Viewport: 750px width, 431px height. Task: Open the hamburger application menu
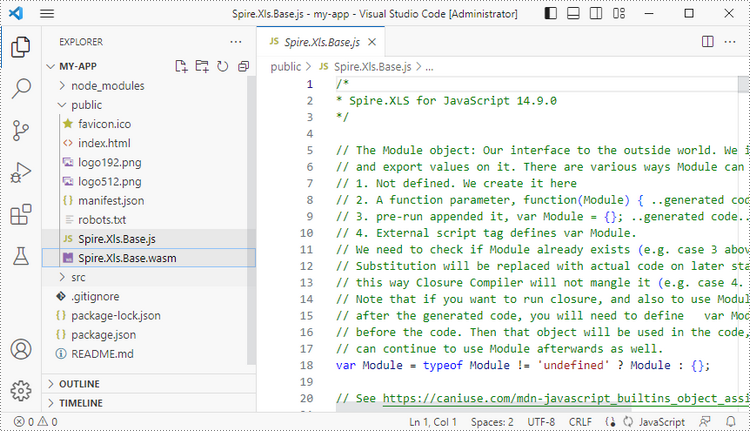click(47, 14)
